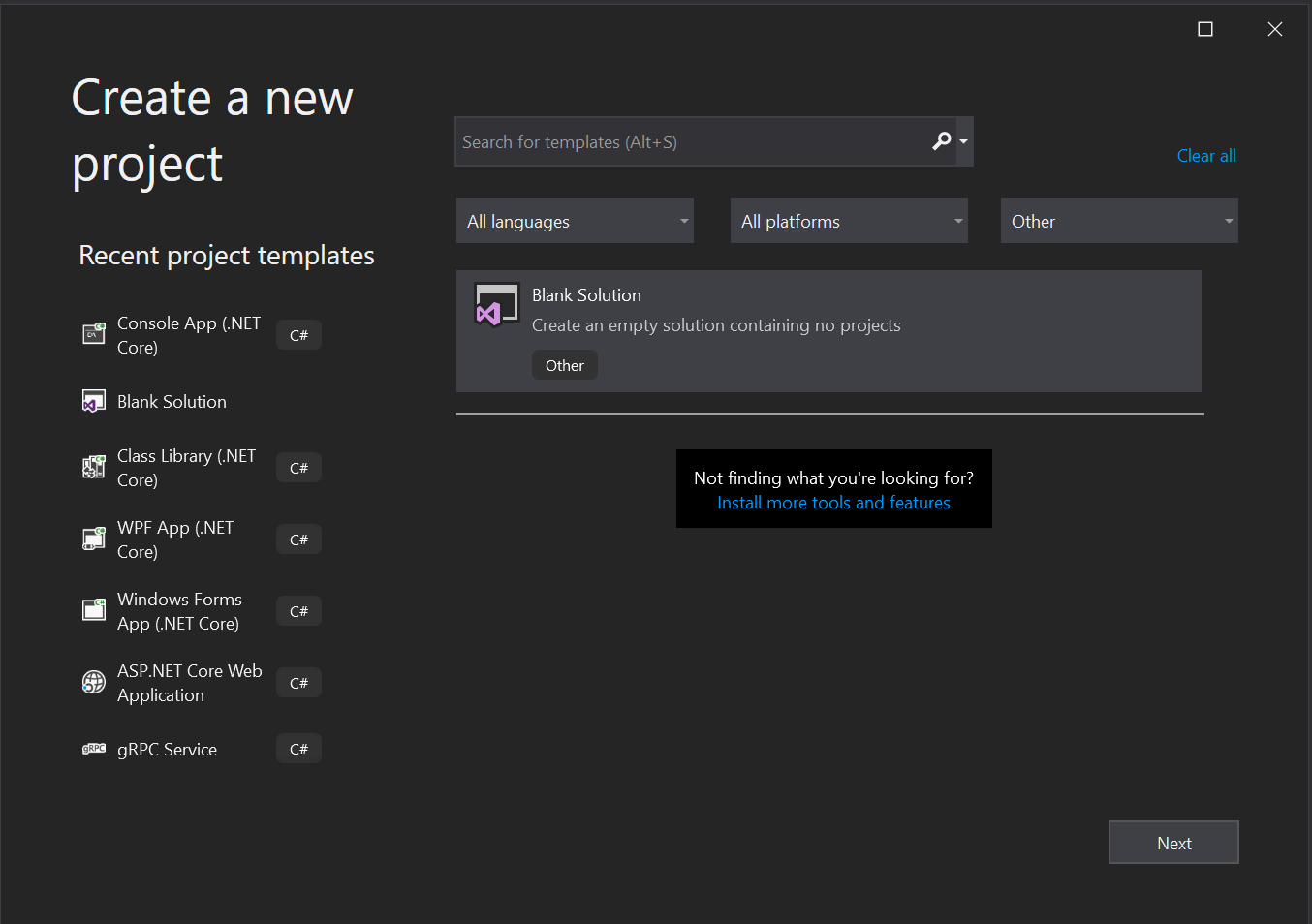Click the search magnifier icon
1312x924 pixels.
coord(941,141)
